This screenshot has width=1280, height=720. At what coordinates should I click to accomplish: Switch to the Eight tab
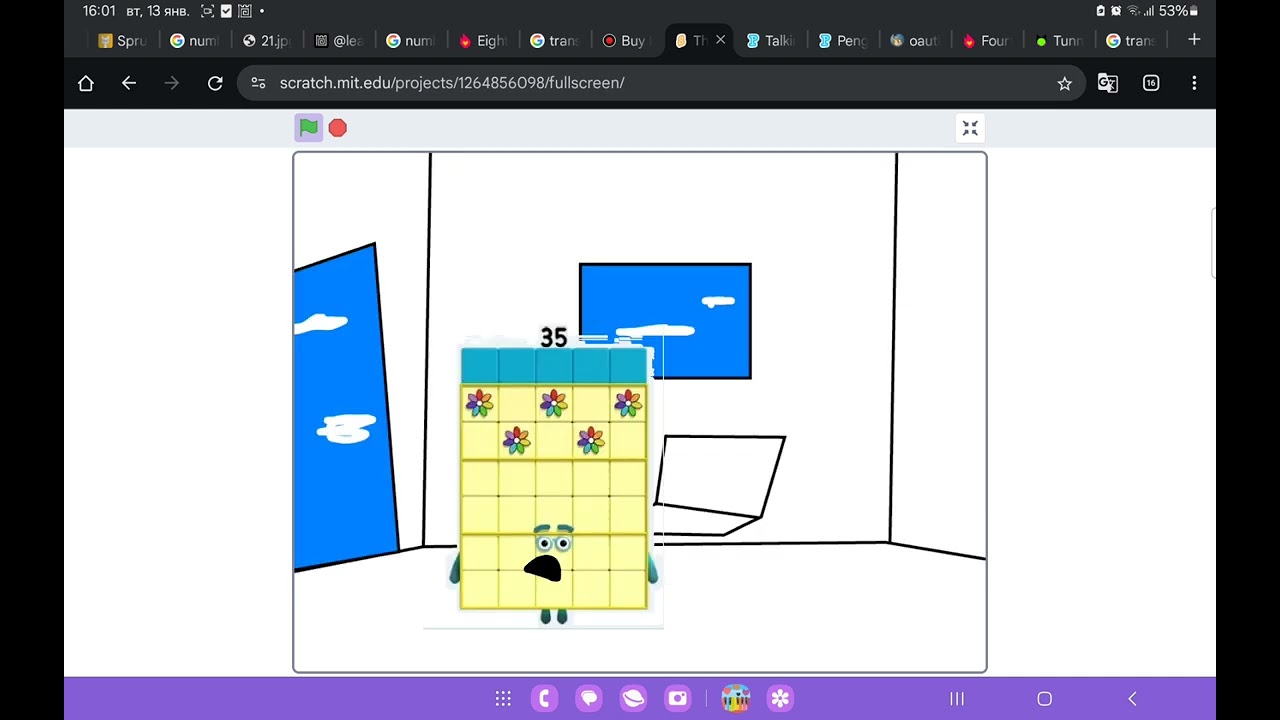point(483,41)
